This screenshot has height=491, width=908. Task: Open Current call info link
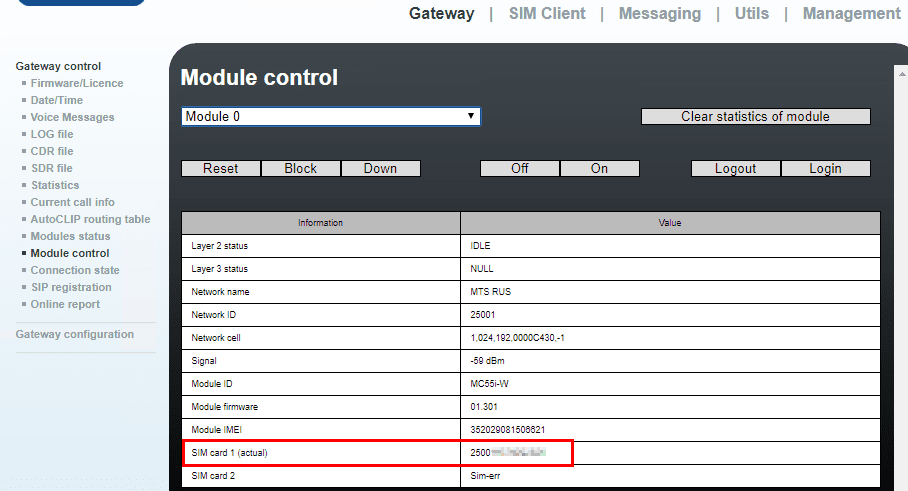click(72, 202)
